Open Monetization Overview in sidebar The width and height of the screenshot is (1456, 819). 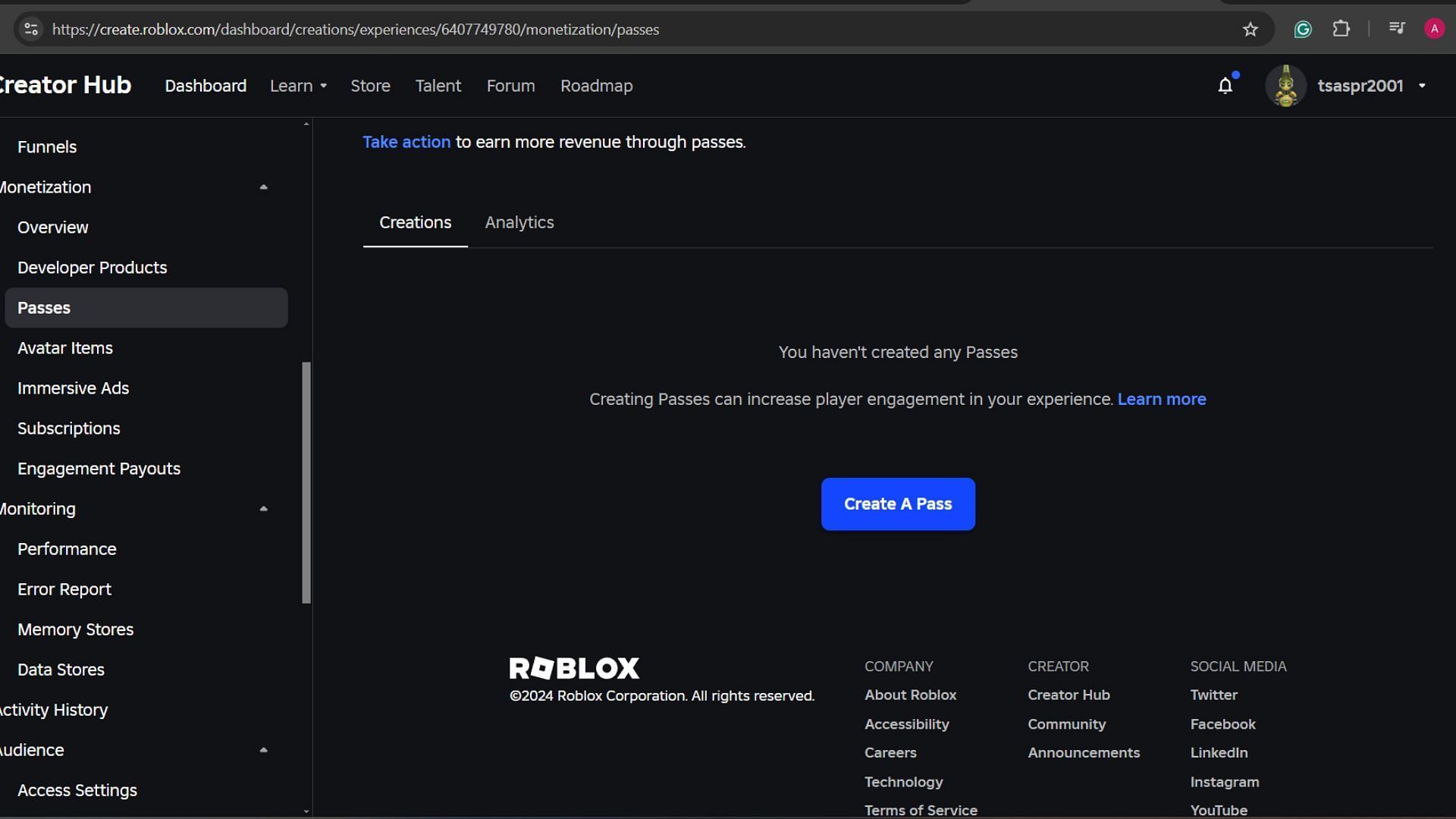coord(52,227)
